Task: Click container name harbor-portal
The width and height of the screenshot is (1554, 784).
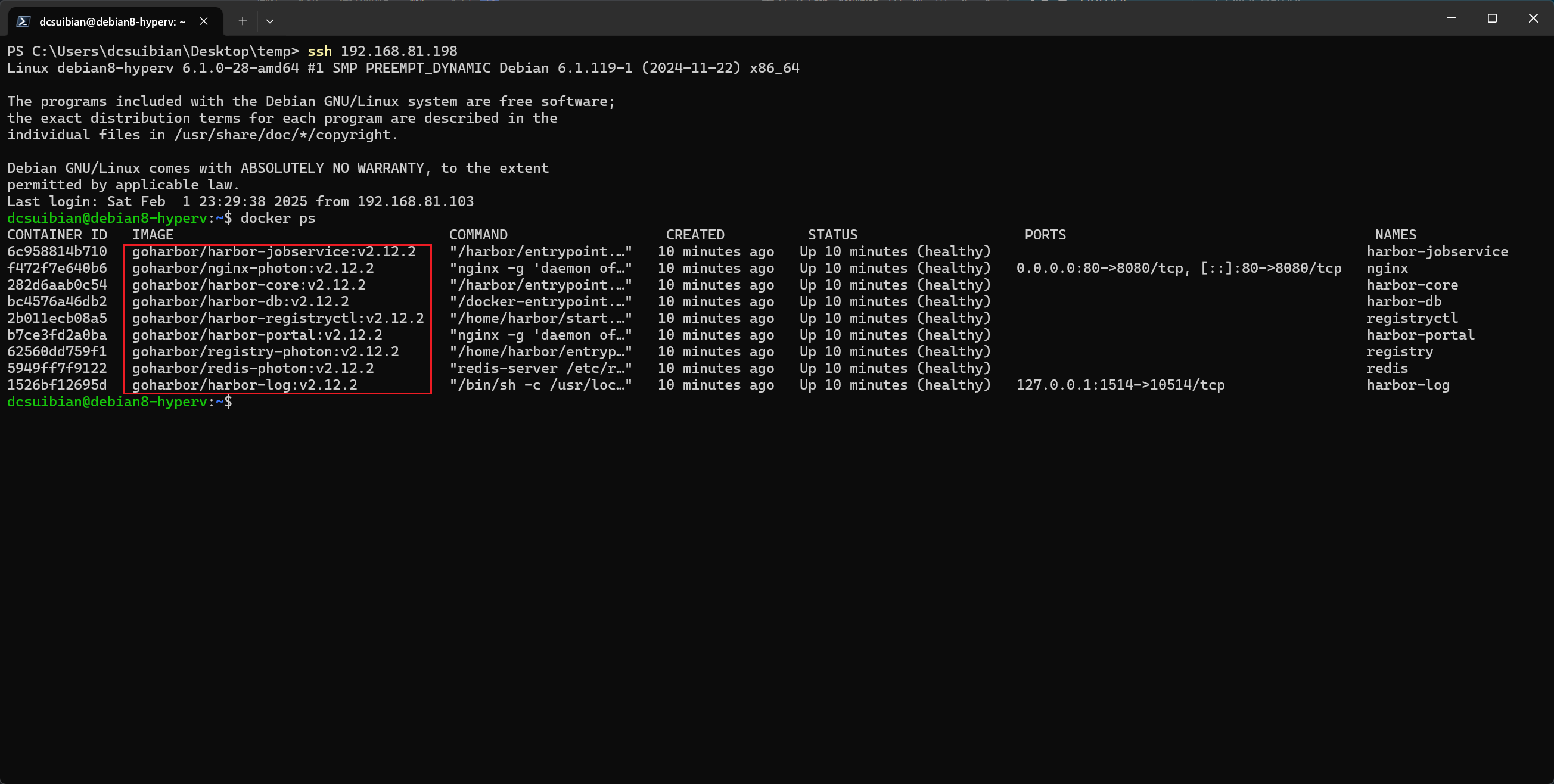Action: 1421,335
